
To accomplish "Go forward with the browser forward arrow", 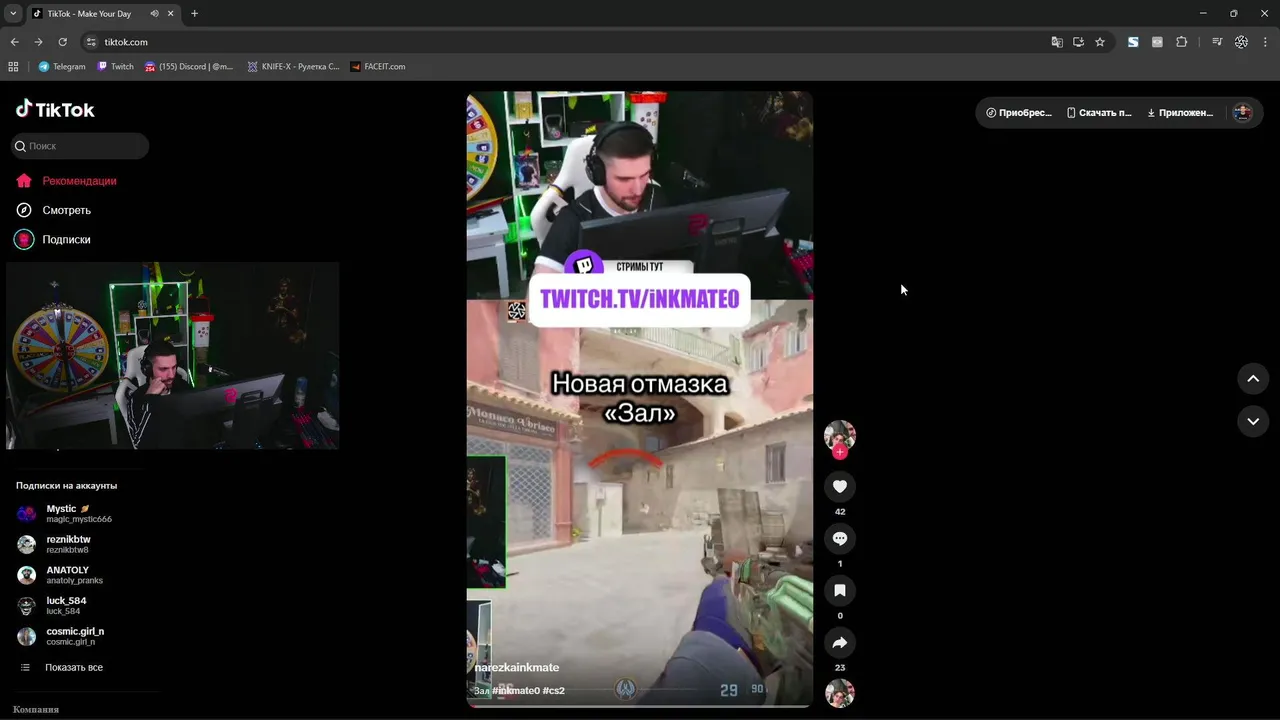I will 38,42.
